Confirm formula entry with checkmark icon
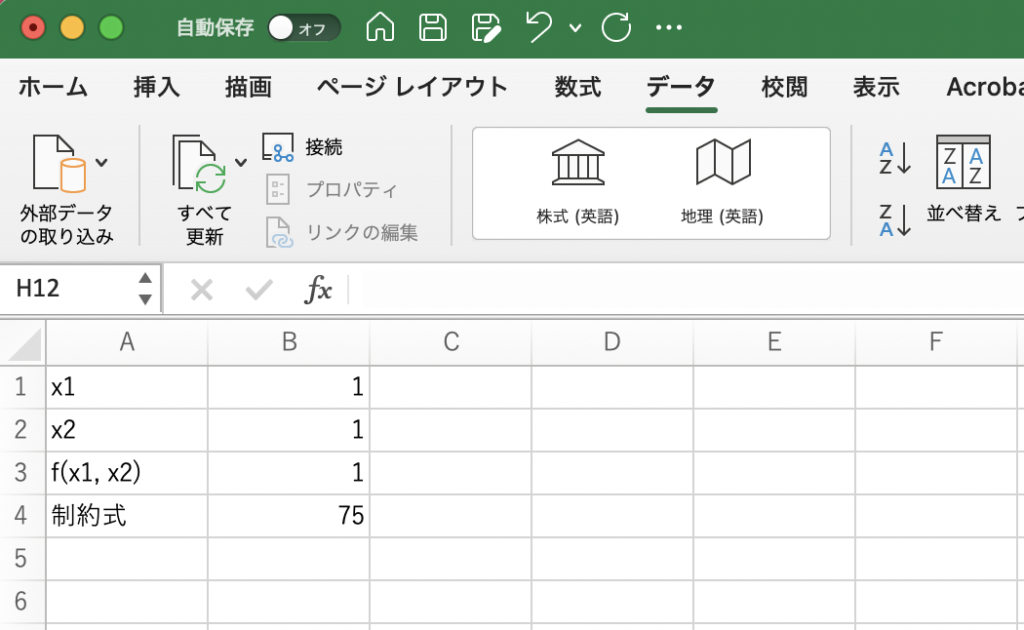Image resolution: width=1024 pixels, height=630 pixels. point(259,289)
